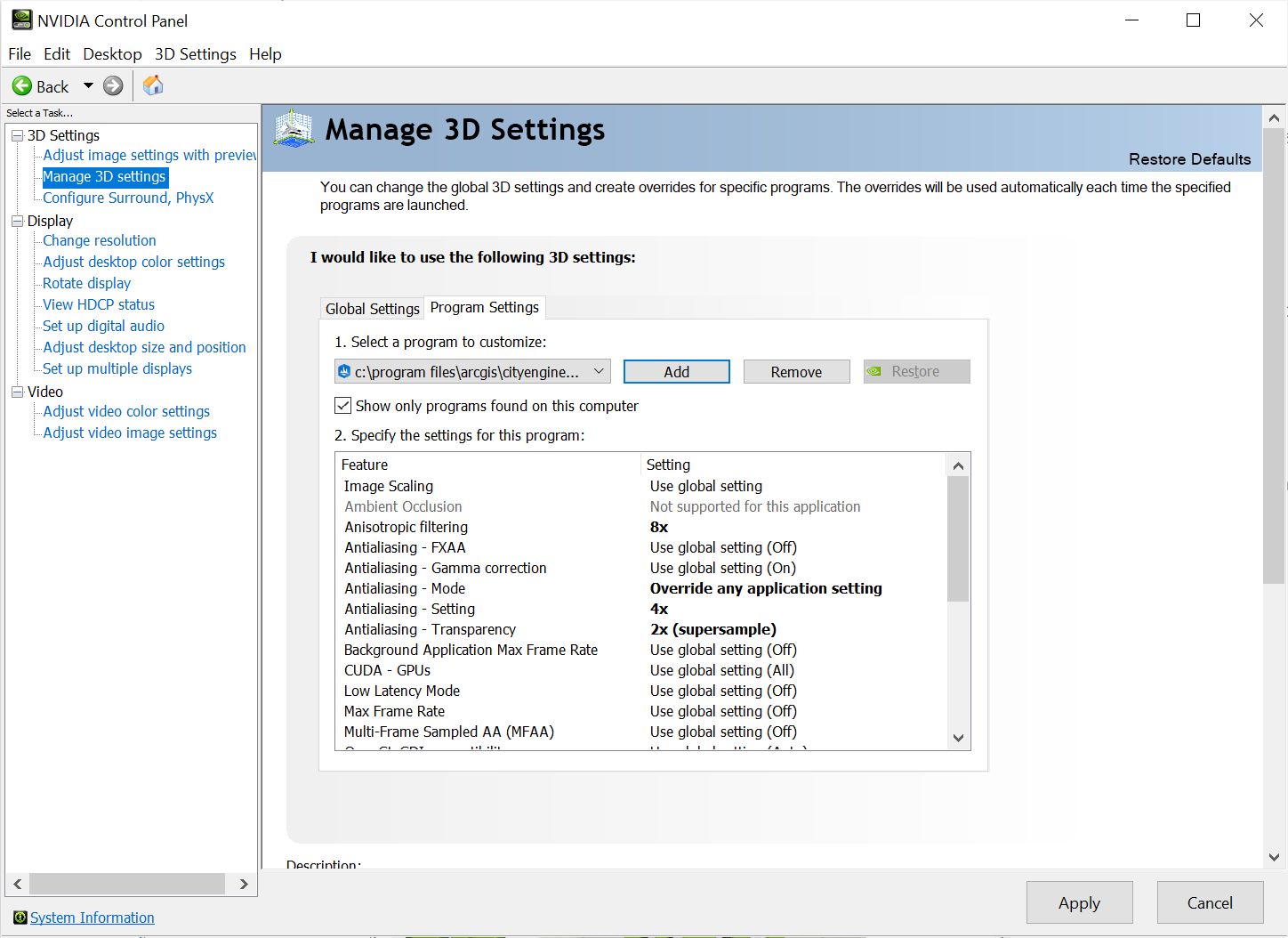Screen dimensions: 1288x938
Task: Toggle Show only programs found checkbox
Action: click(342, 406)
